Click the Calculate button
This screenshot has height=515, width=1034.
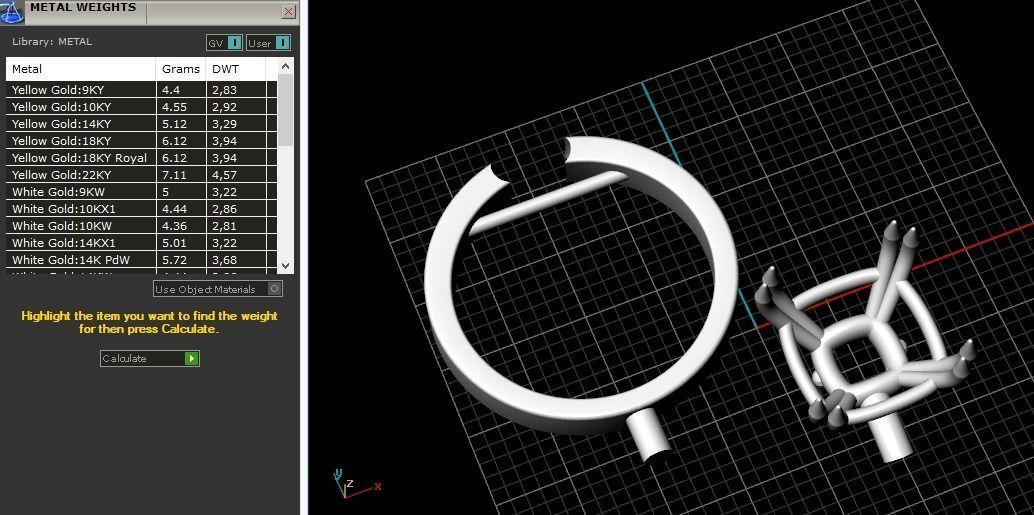(150, 358)
